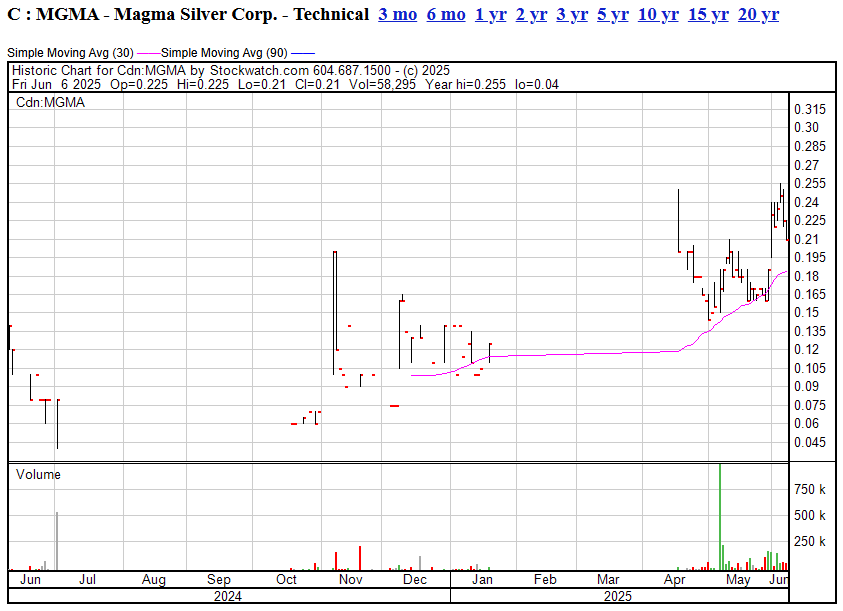Viewport: 843px width, 611px height.
Task: Click the Simple Moving Avg (90) legend label
Action: [224, 53]
